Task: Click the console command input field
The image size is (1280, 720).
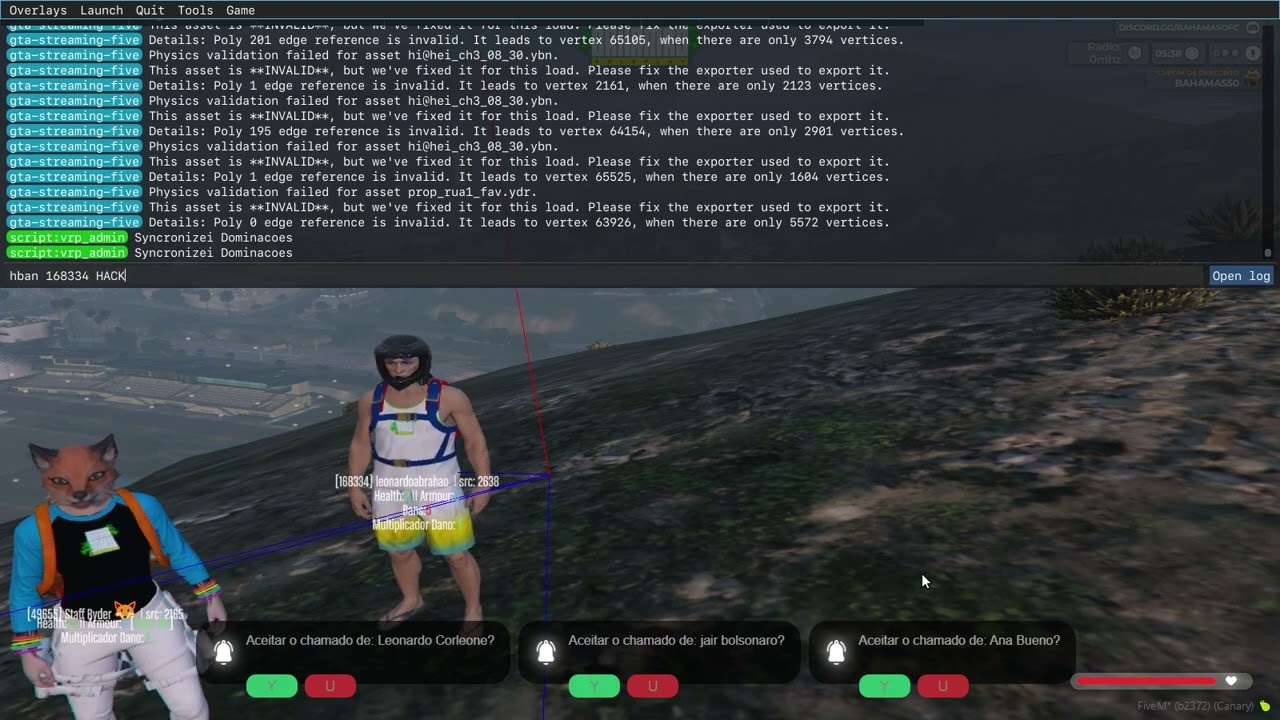Action: (603, 276)
